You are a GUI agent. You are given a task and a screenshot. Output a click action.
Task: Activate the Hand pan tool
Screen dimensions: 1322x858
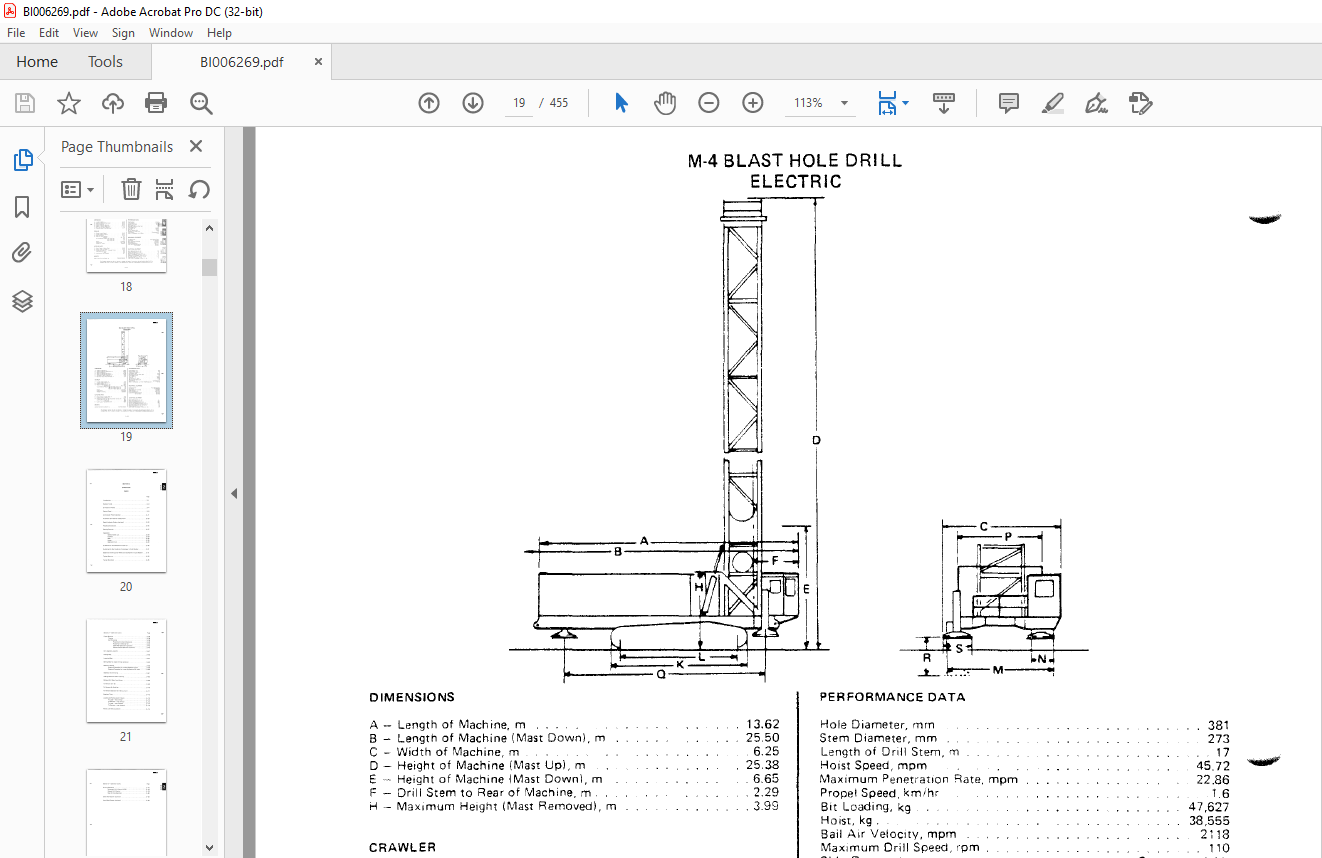(665, 103)
